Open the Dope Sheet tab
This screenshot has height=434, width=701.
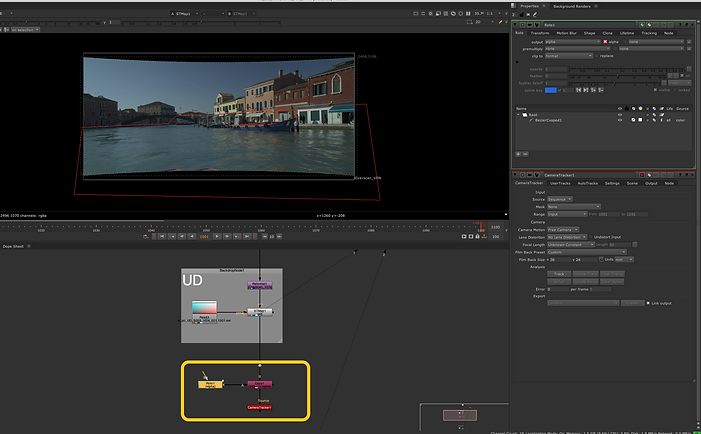(13, 246)
